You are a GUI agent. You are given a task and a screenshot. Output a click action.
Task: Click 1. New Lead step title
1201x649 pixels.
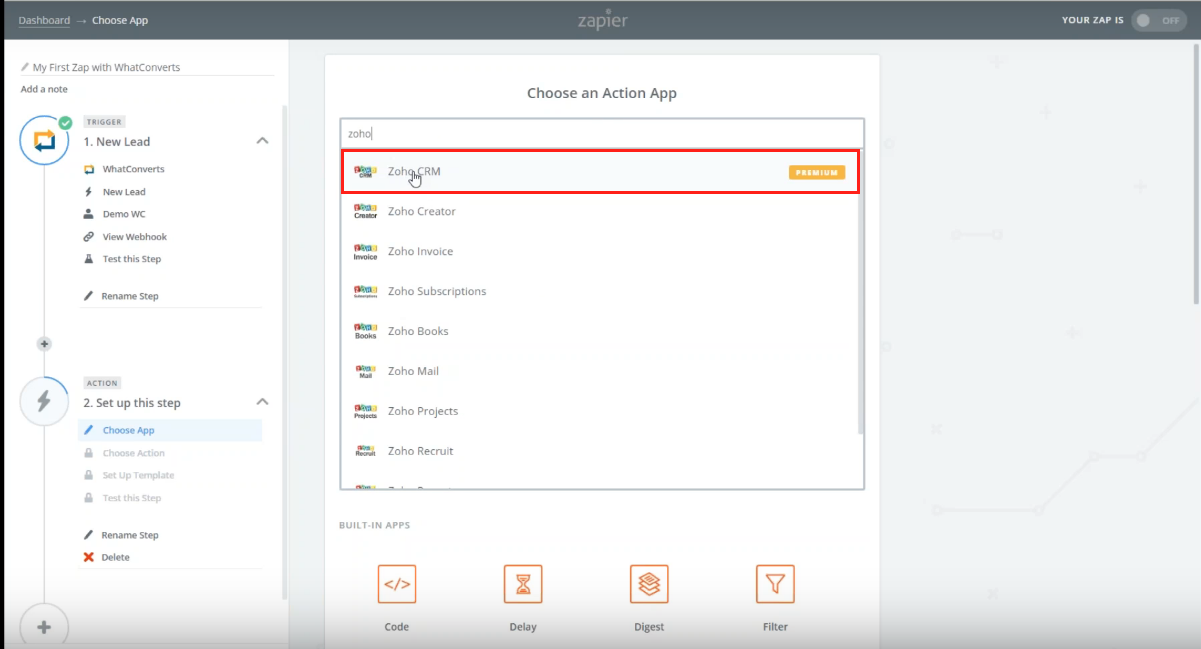(117, 142)
